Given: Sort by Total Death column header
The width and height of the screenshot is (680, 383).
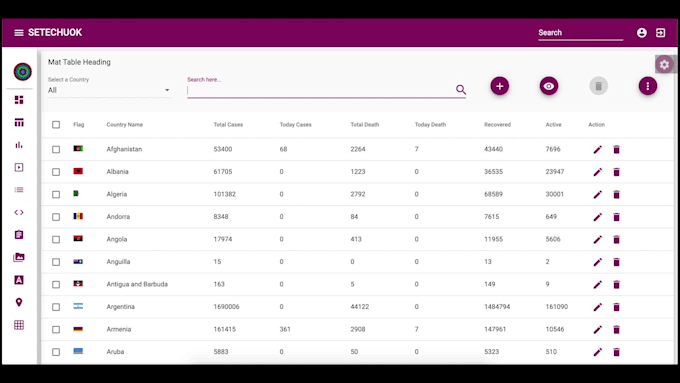Looking at the screenshot, I should [365, 125].
